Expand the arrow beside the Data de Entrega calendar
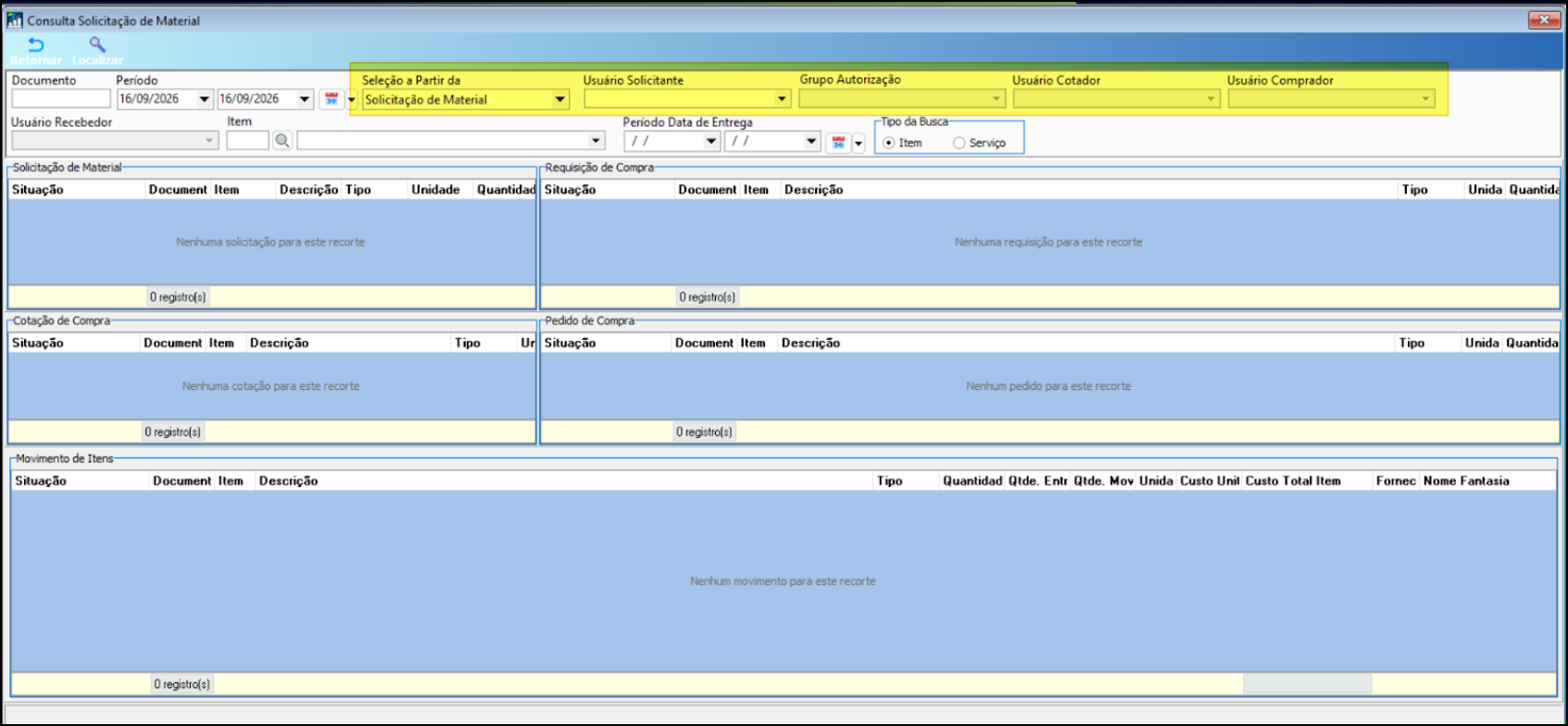This screenshot has height=726, width=1568. point(859,143)
